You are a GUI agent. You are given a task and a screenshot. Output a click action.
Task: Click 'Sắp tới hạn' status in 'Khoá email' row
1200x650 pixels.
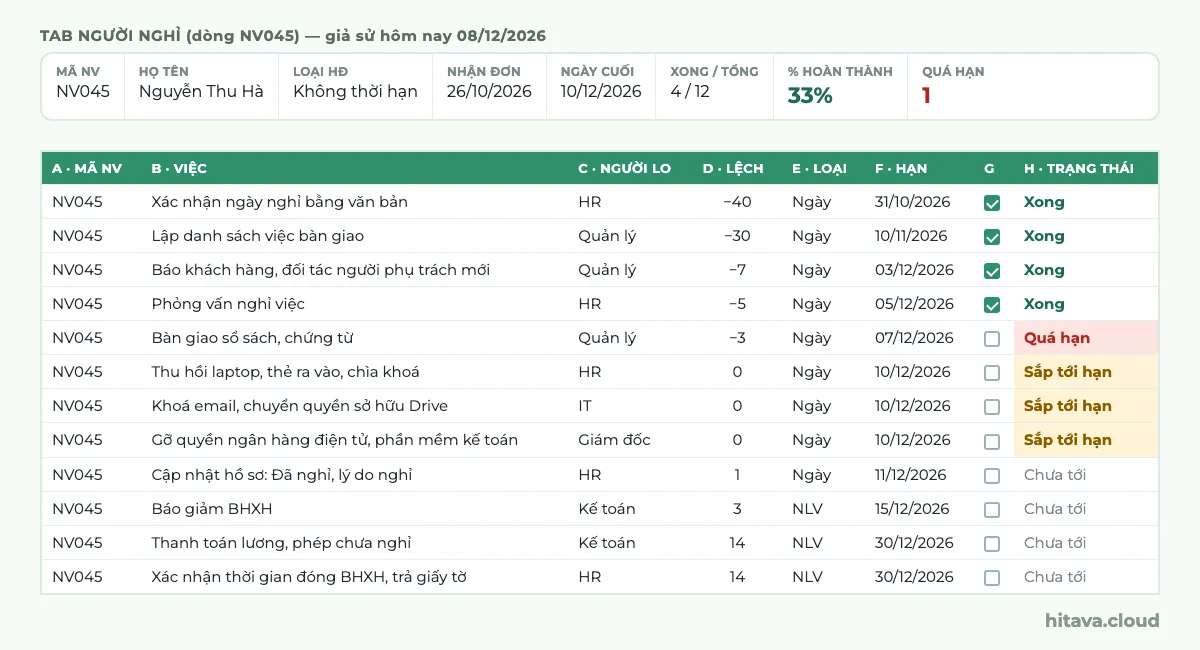tap(1086, 406)
